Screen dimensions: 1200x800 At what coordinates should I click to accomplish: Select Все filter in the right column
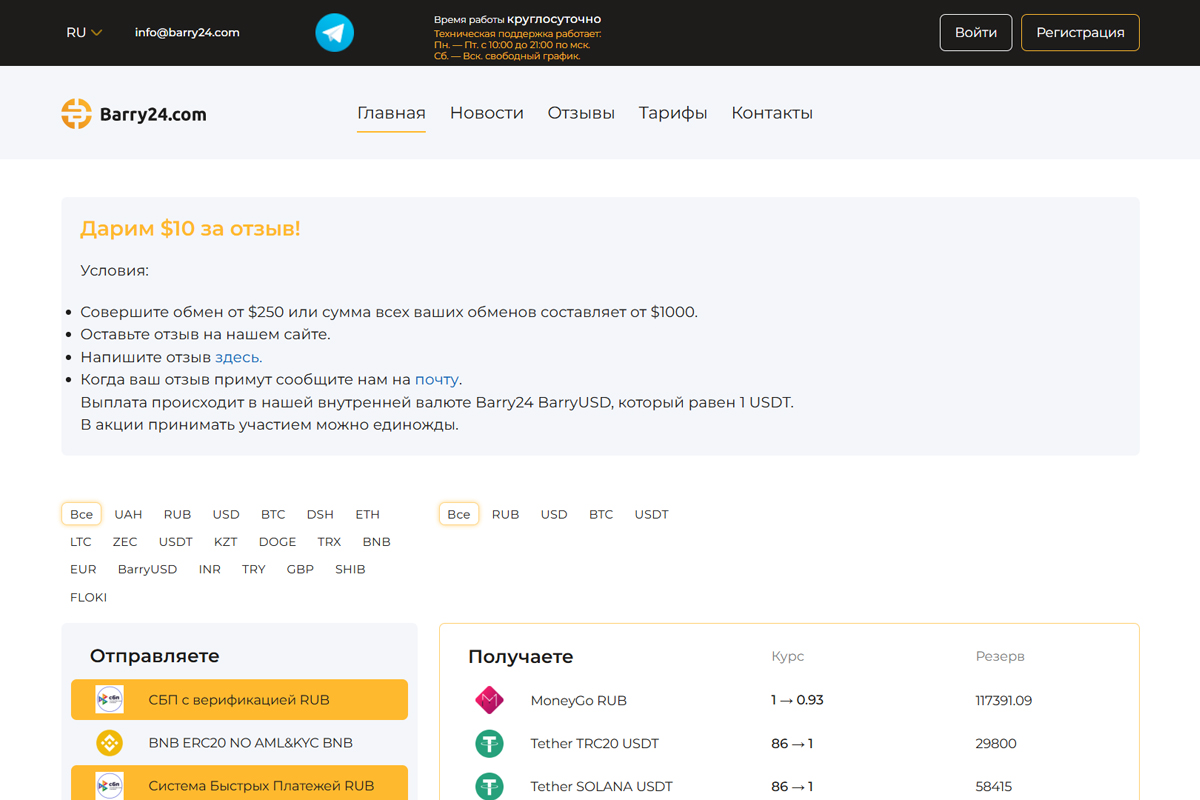tap(458, 513)
